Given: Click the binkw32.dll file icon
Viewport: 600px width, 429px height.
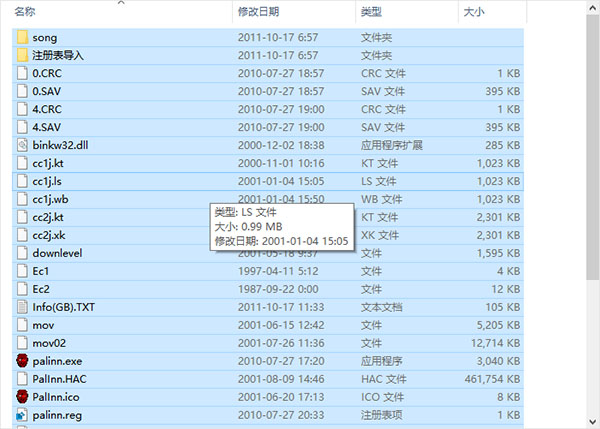Looking at the screenshot, I should 23,145.
